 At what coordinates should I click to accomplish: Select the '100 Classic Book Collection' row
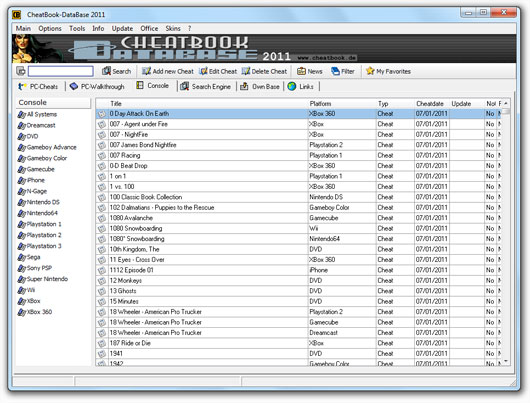tap(299, 197)
